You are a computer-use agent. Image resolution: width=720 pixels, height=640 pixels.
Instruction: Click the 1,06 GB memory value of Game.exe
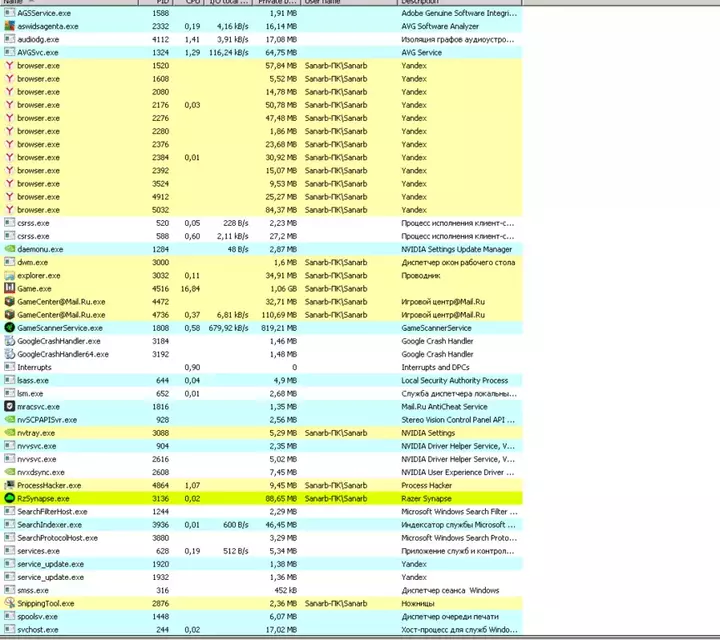[x=283, y=289]
